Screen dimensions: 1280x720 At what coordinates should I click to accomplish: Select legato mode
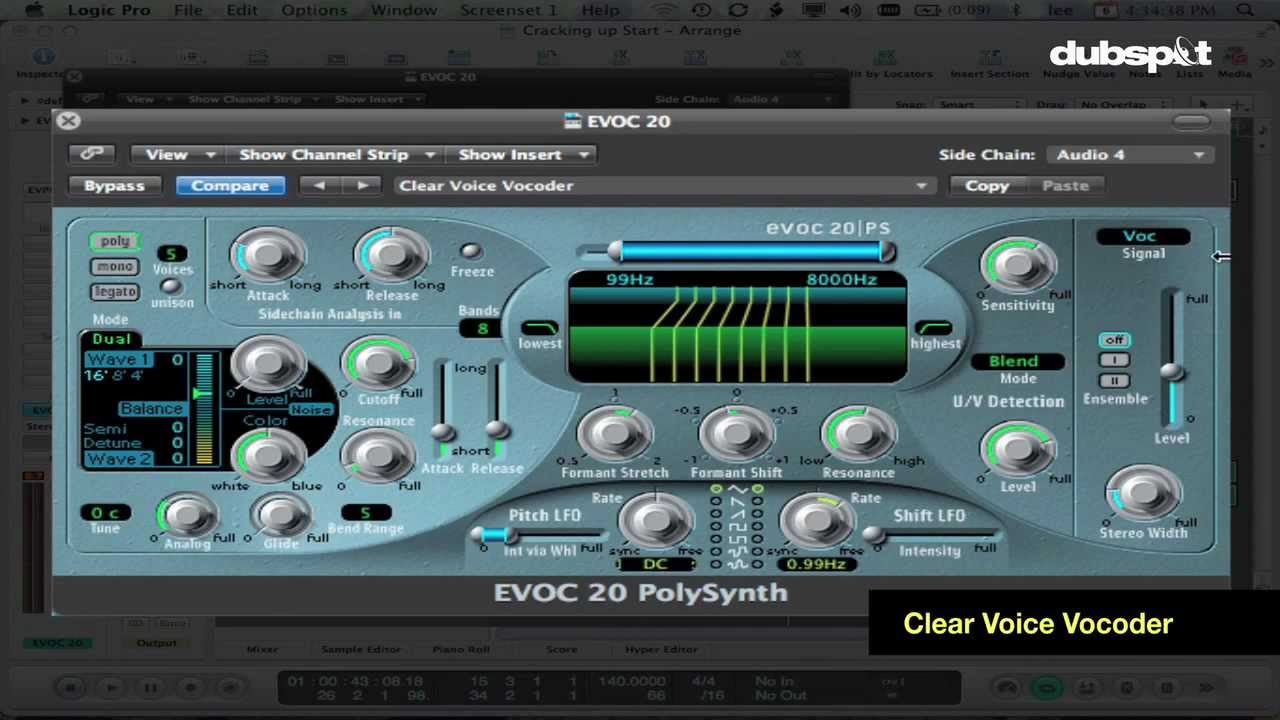pos(115,292)
